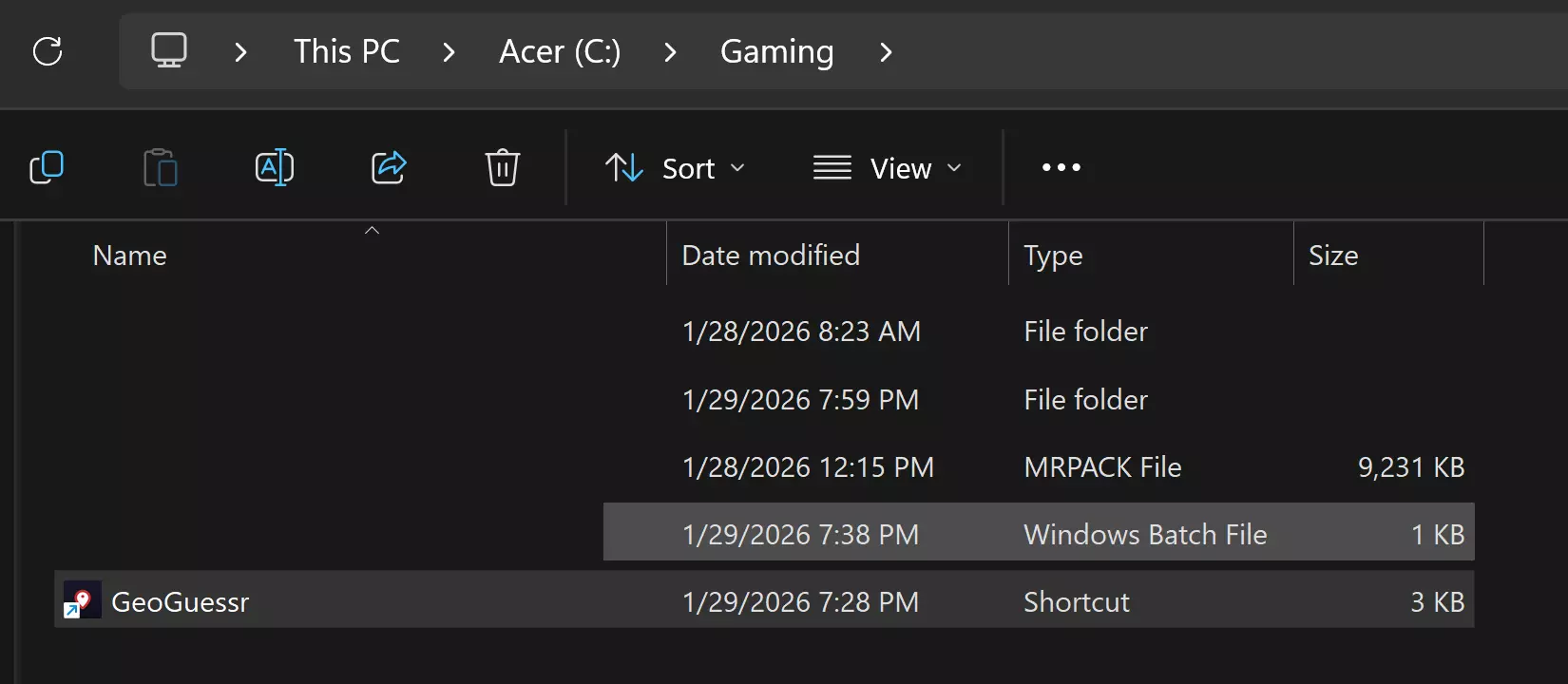Image resolution: width=1568 pixels, height=684 pixels.
Task: Open the View dropdown
Action: click(888, 168)
